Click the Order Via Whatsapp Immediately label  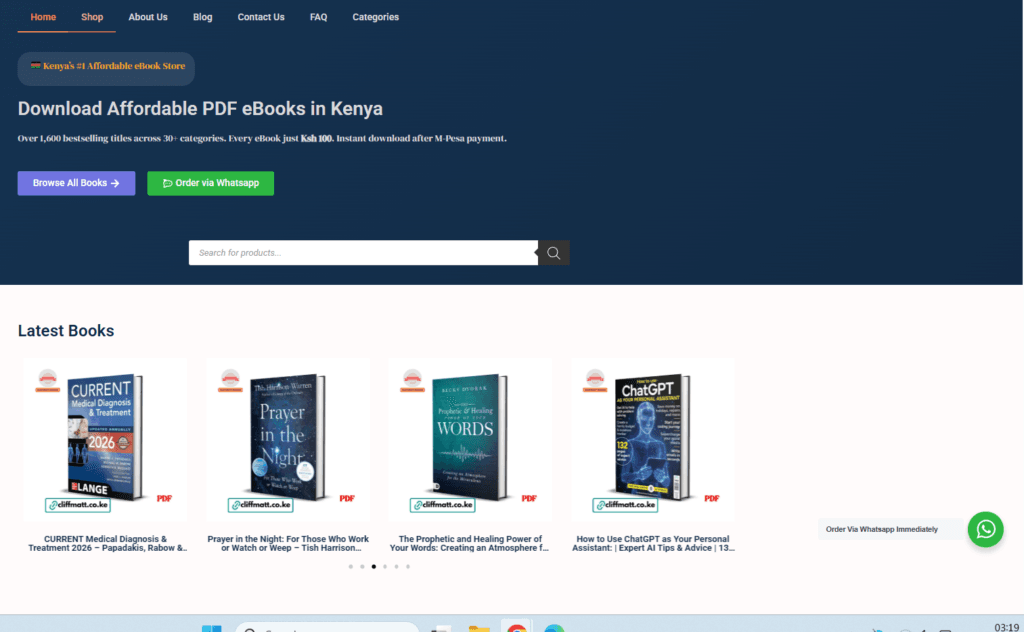pos(882,529)
